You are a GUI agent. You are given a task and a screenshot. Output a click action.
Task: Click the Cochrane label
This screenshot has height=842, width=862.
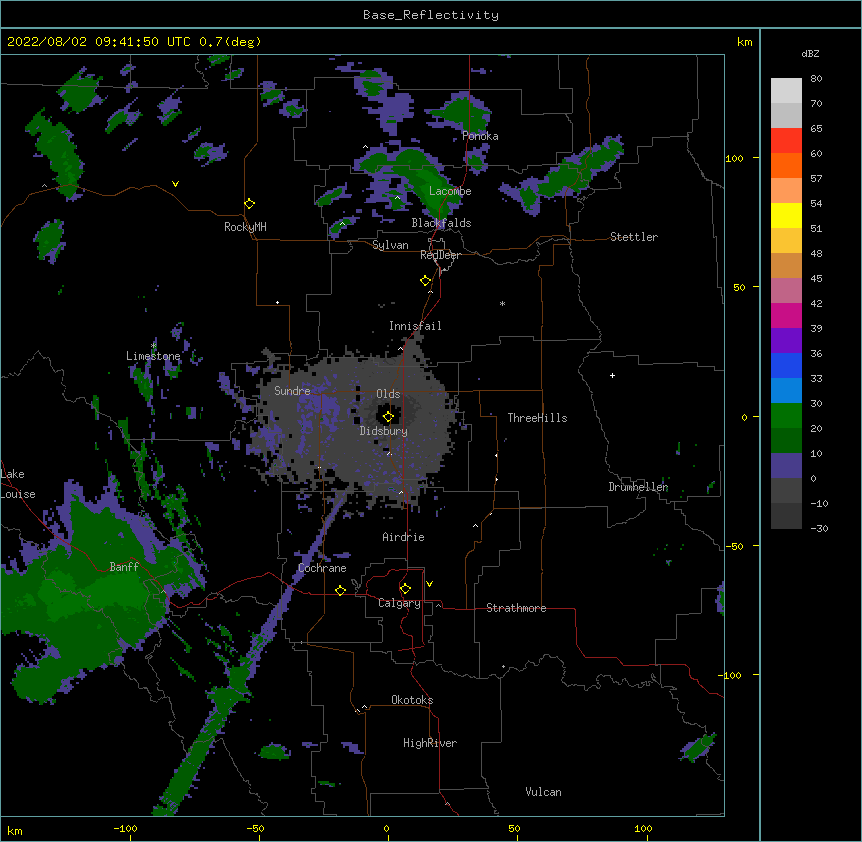[322, 568]
